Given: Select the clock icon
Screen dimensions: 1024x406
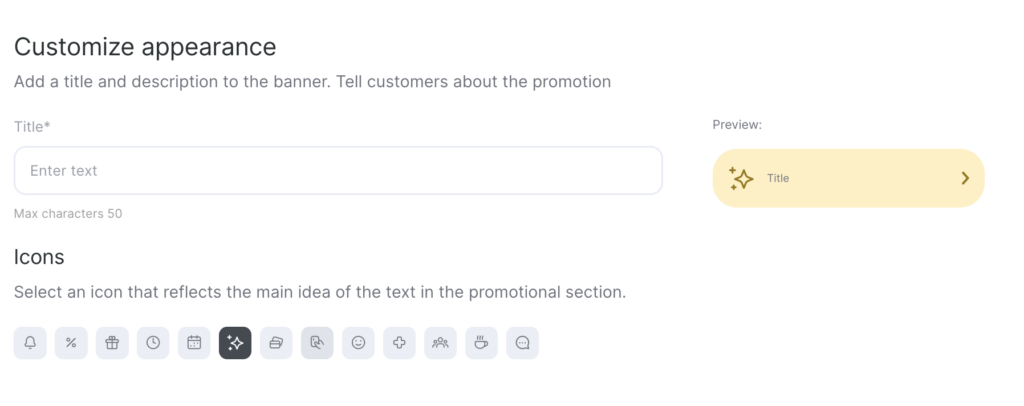Looking at the screenshot, I should pos(153,343).
